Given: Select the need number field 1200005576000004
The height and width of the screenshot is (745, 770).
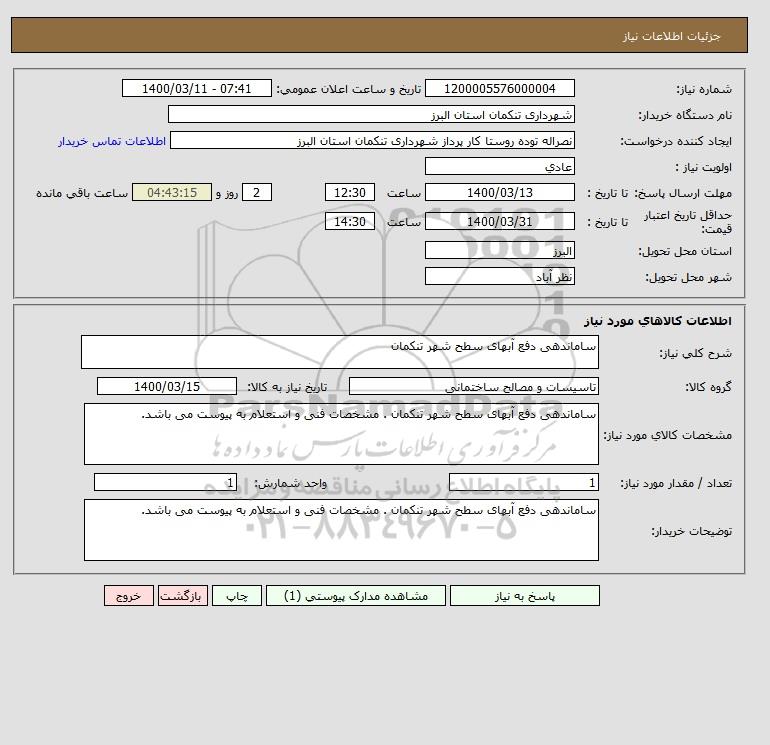Looking at the screenshot, I should click(499, 88).
